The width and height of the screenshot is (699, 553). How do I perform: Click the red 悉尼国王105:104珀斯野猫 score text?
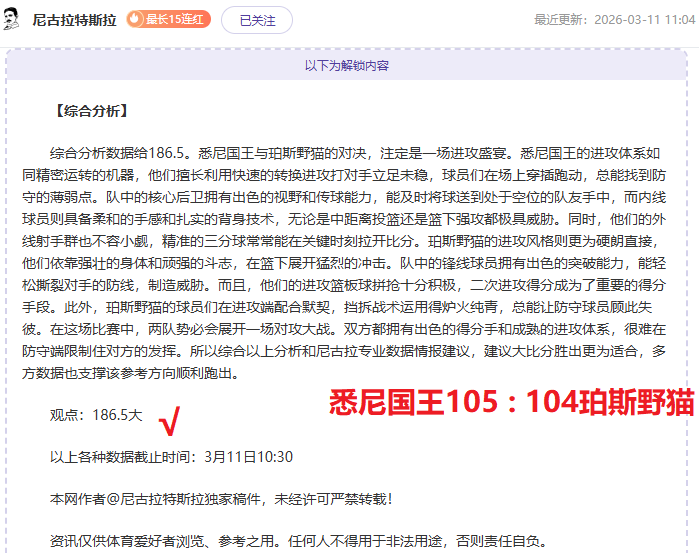[511, 402]
